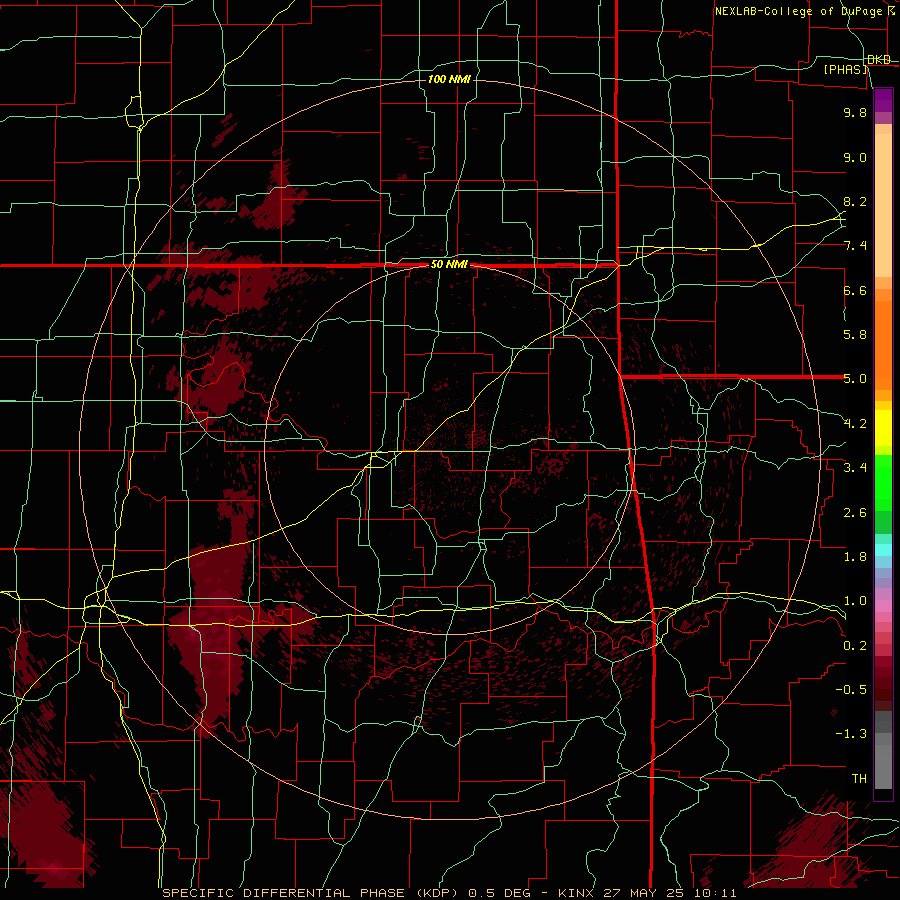This screenshot has width=900, height=900.
Task: Click the 0.5 DEG elevation text
Action: click(x=499, y=893)
